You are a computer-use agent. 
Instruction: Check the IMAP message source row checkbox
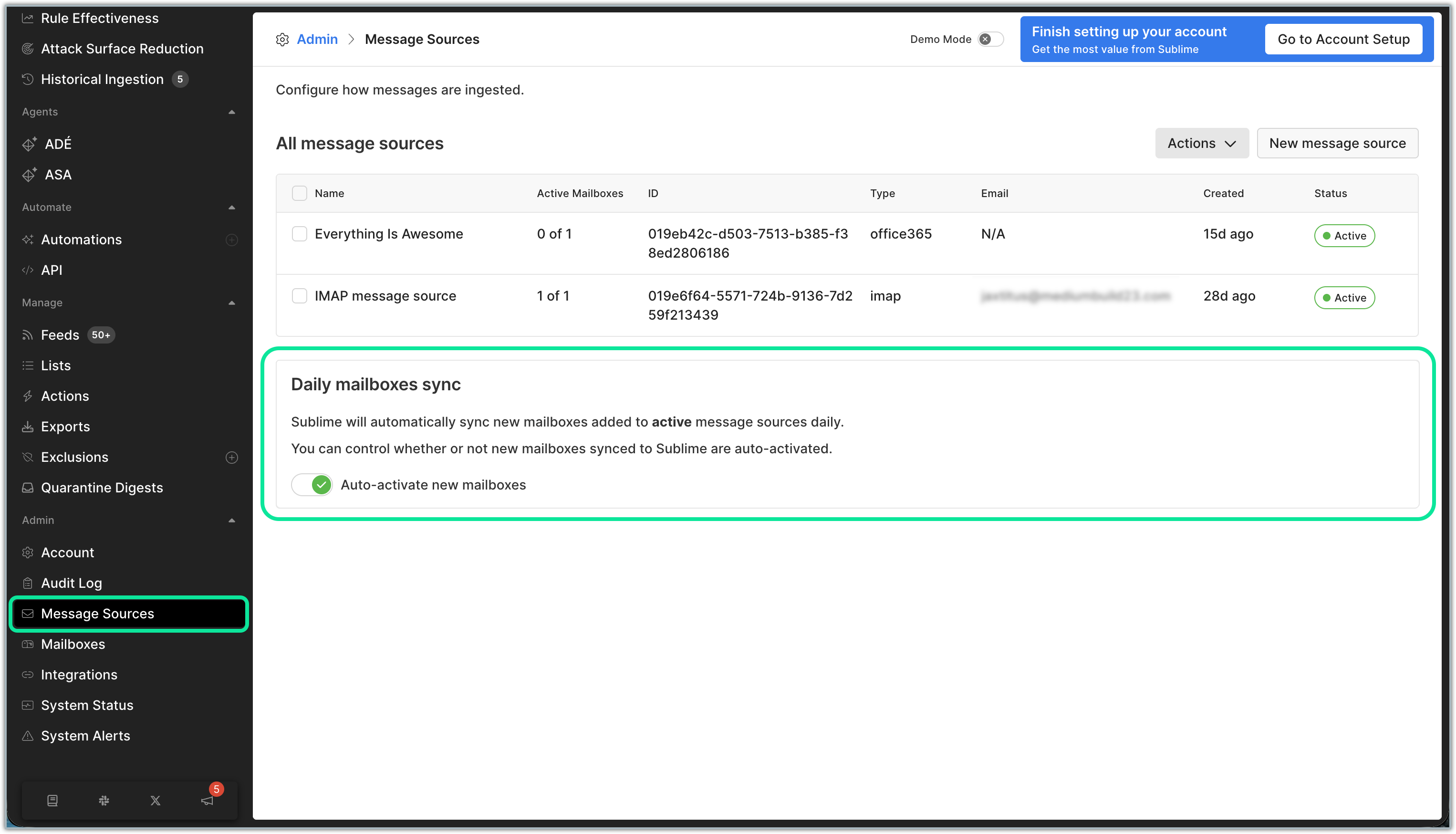(x=300, y=295)
